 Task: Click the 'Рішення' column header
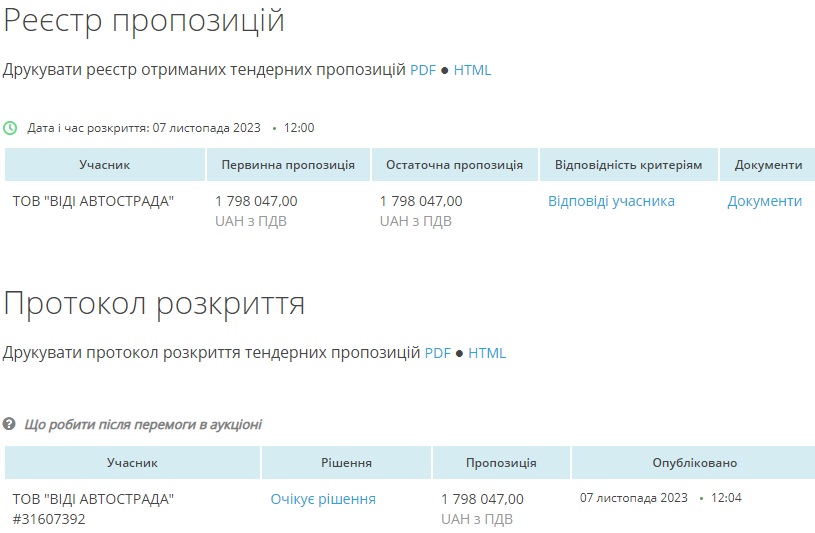point(346,463)
